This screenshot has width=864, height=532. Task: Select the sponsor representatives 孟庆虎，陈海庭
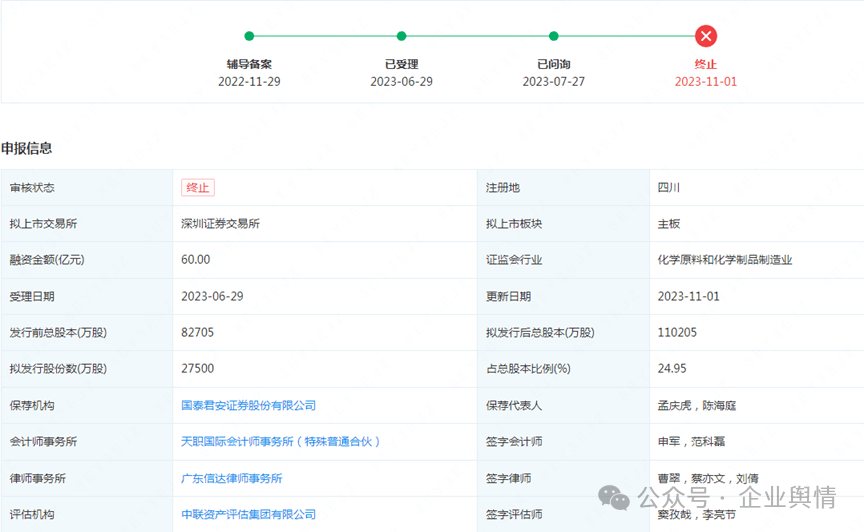click(696, 405)
